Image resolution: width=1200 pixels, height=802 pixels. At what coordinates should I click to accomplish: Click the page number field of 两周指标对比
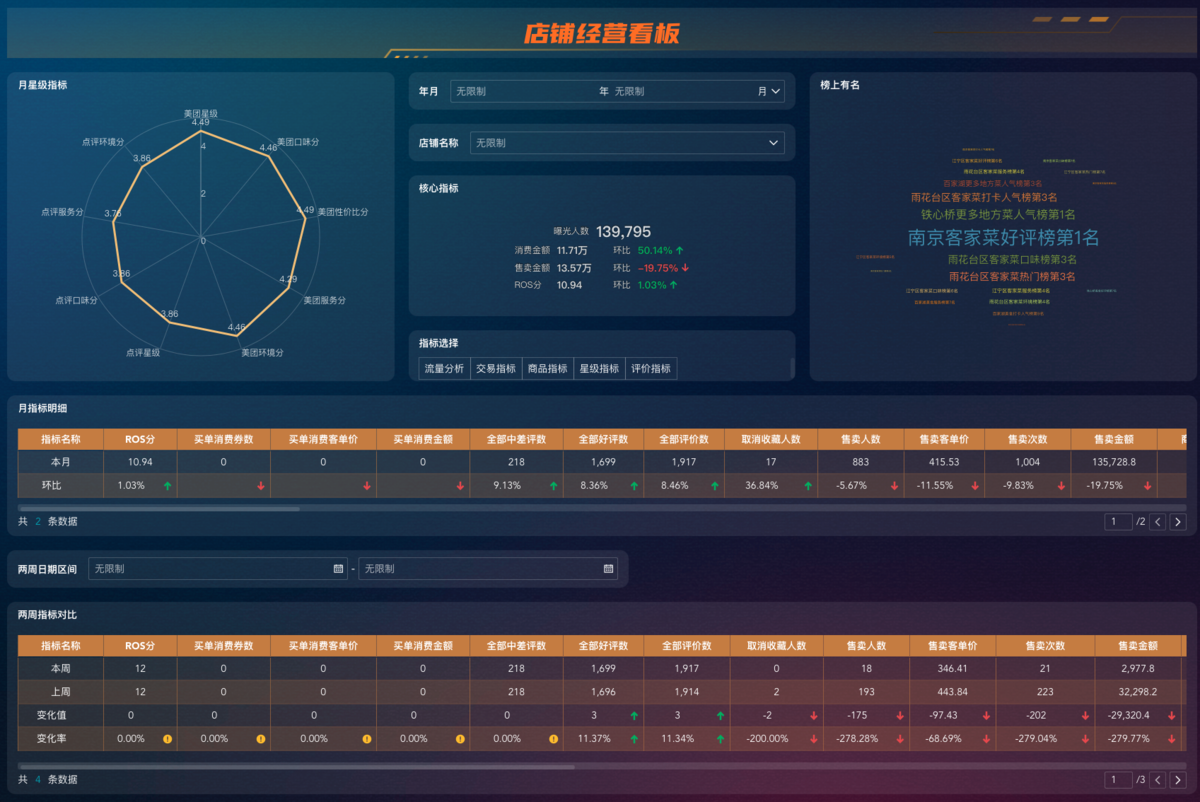[1117, 779]
